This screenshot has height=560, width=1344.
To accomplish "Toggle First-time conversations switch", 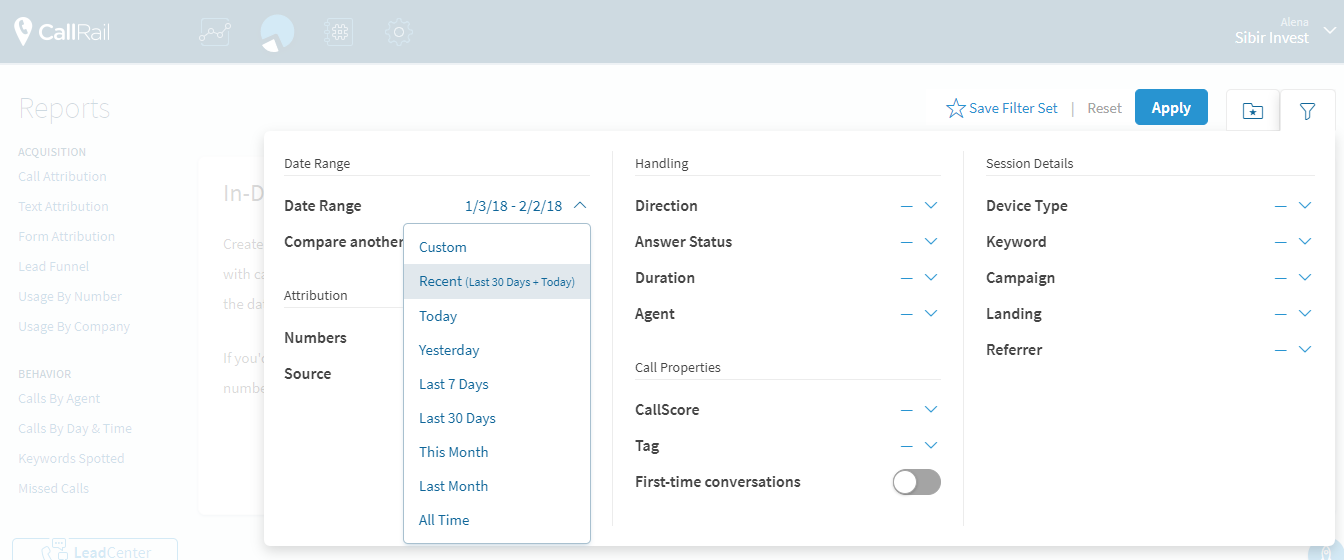I will click(916, 482).
